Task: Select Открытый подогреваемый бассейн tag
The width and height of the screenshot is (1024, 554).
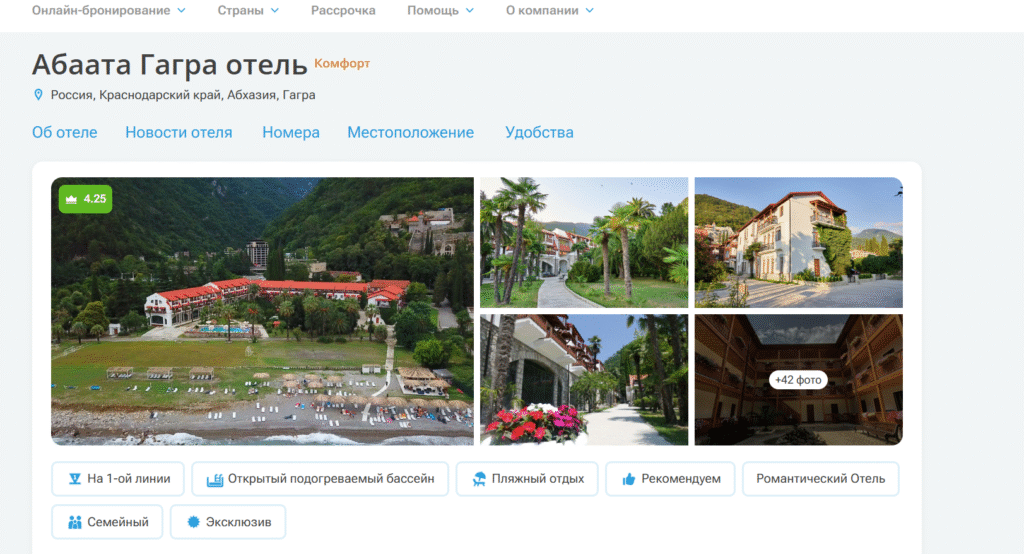Action: pos(320,479)
